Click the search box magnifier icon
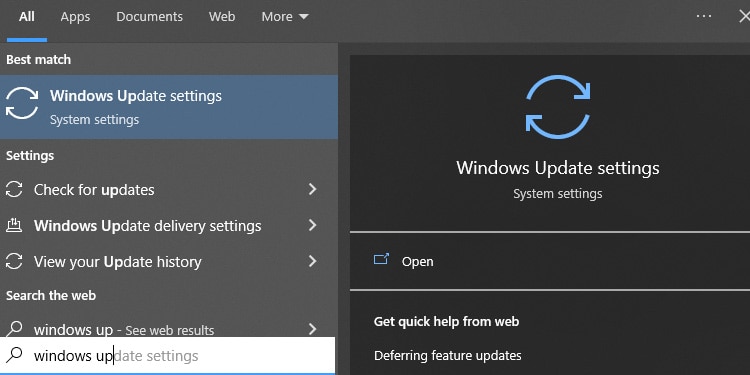The width and height of the screenshot is (750, 375). 14,354
